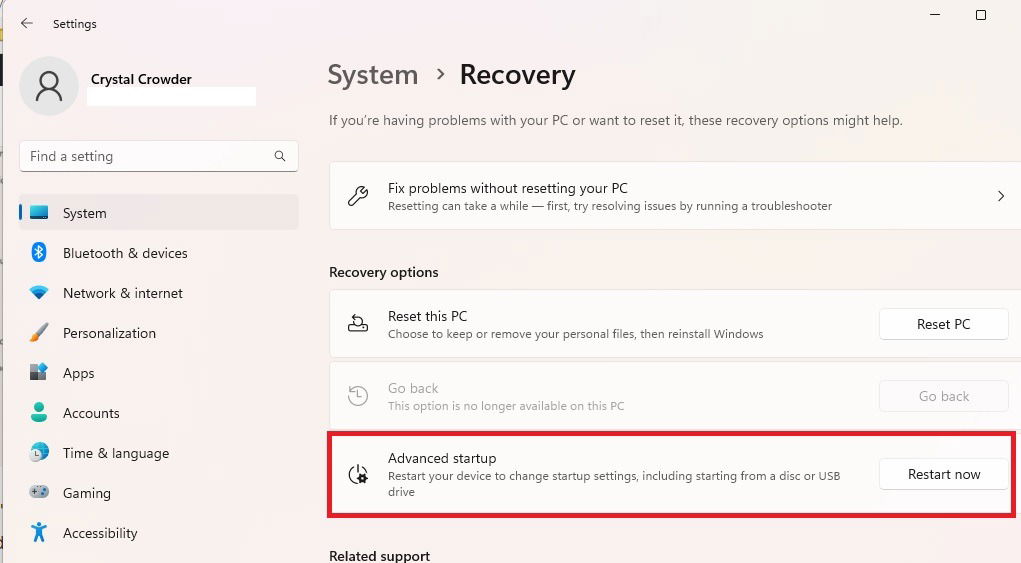Click the Network & internet Wi-Fi icon
The image size is (1021, 563).
coord(39,293)
